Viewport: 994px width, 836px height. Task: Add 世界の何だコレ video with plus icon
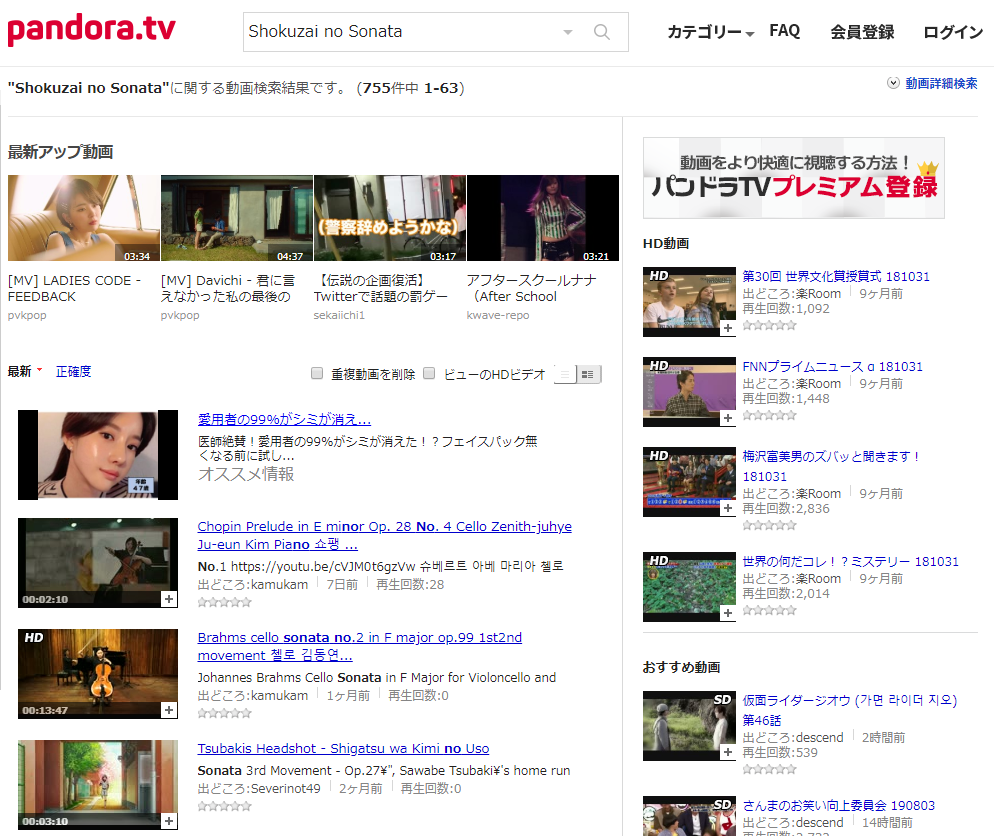[x=728, y=613]
